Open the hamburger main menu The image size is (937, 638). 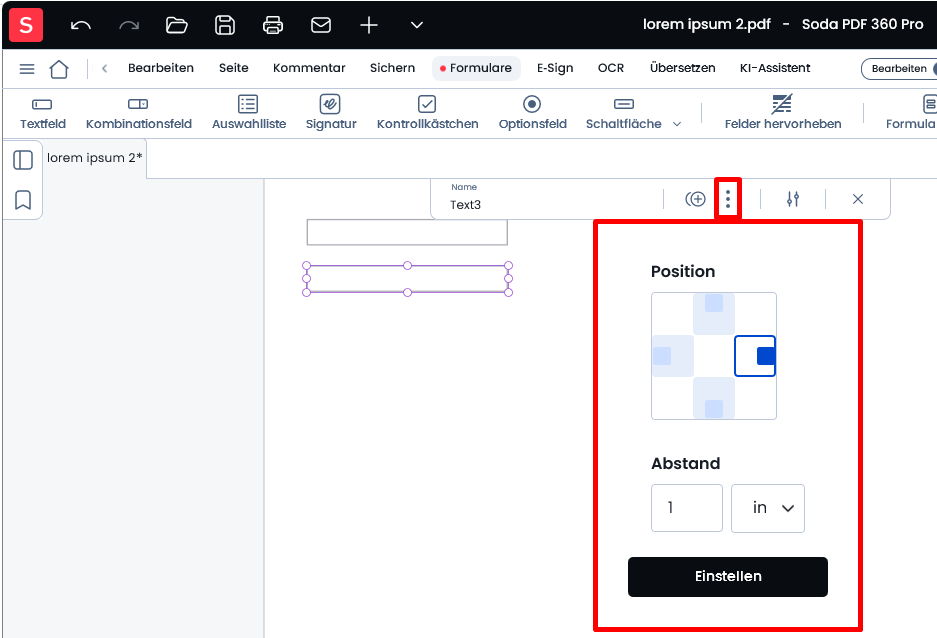pyautogui.click(x=27, y=69)
